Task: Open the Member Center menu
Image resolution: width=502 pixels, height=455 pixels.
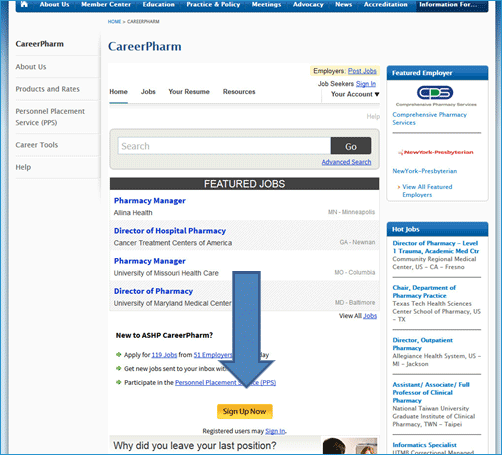Action: point(106,5)
